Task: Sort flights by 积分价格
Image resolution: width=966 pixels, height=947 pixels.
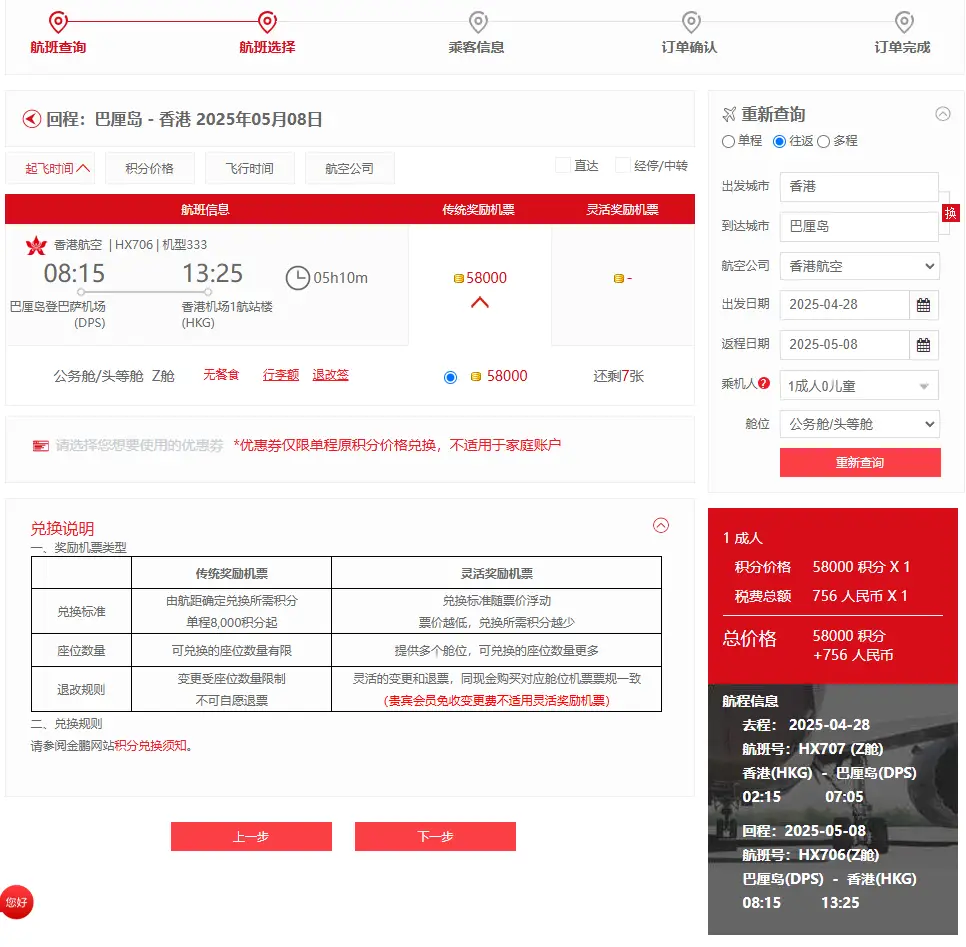Action: [150, 168]
